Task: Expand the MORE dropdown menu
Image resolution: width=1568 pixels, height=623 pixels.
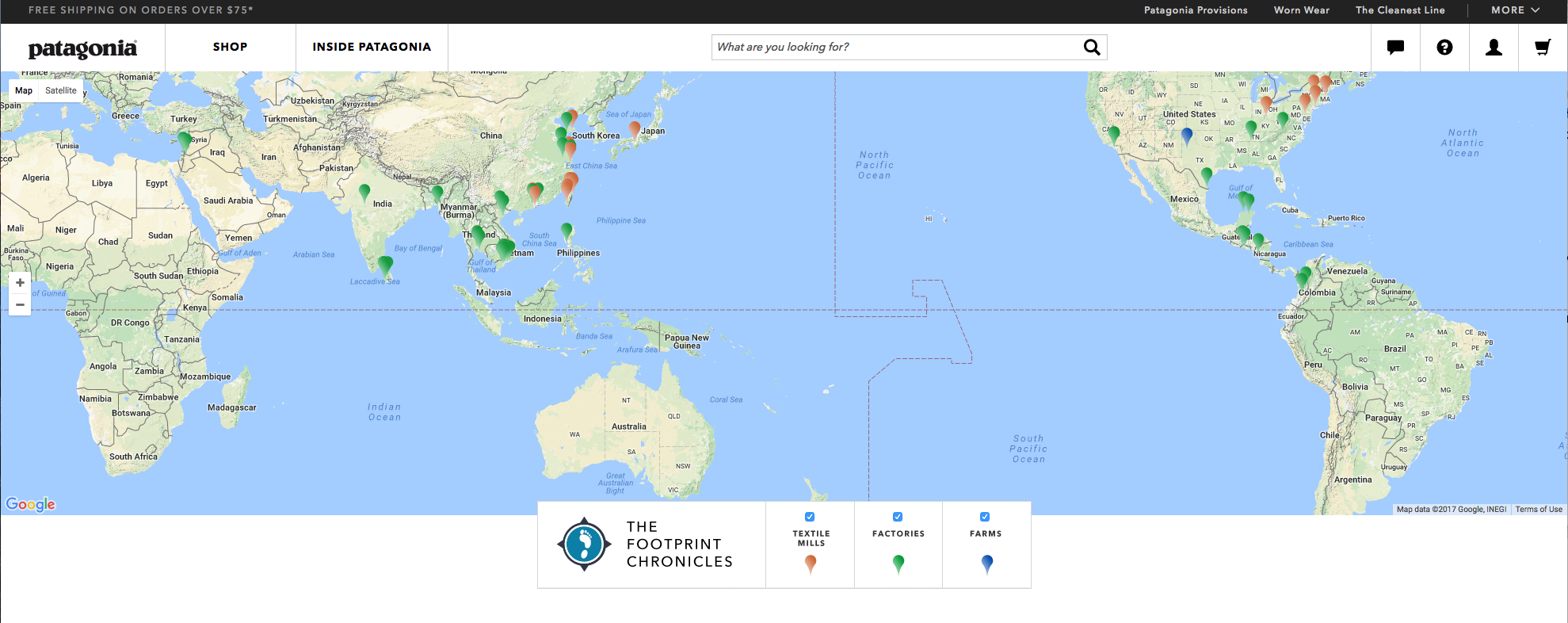Action: [x=1515, y=10]
